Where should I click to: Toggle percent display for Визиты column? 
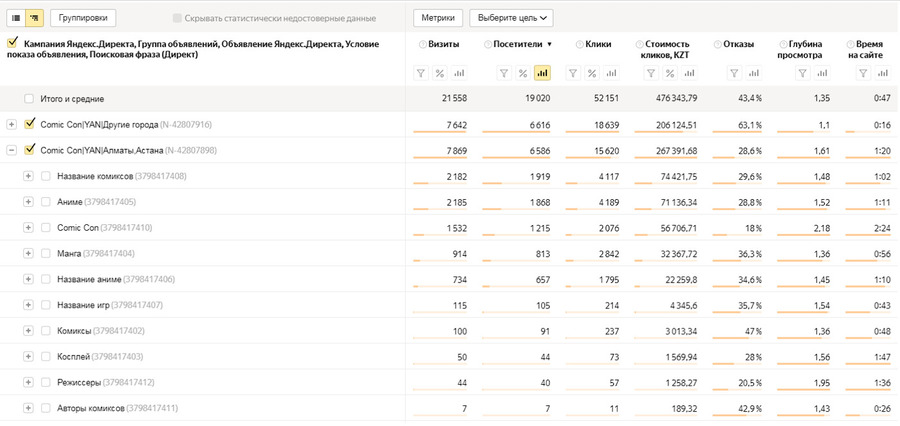click(440, 73)
